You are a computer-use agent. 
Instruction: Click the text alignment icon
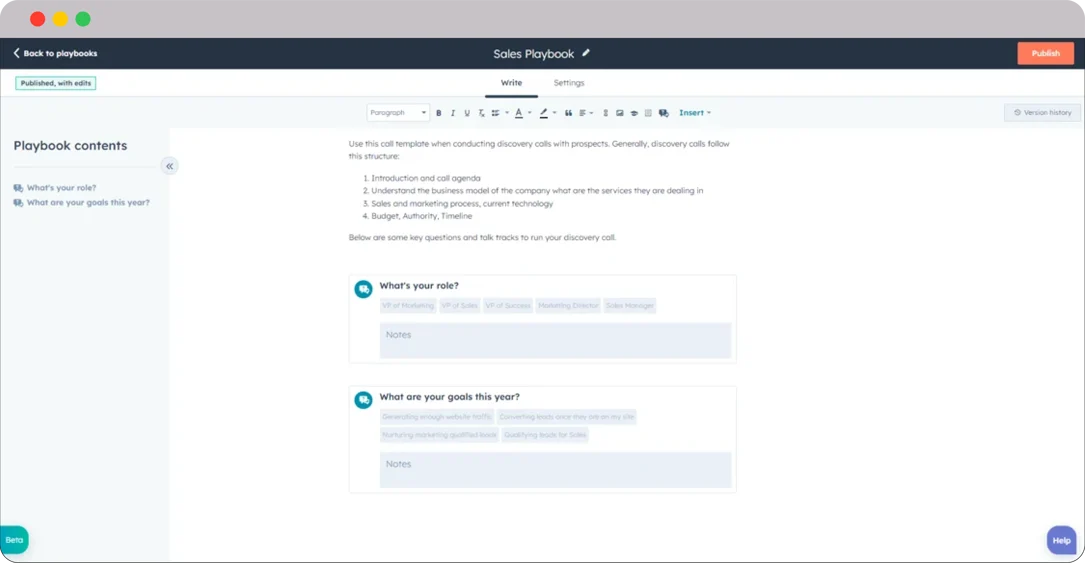[x=583, y=113]
